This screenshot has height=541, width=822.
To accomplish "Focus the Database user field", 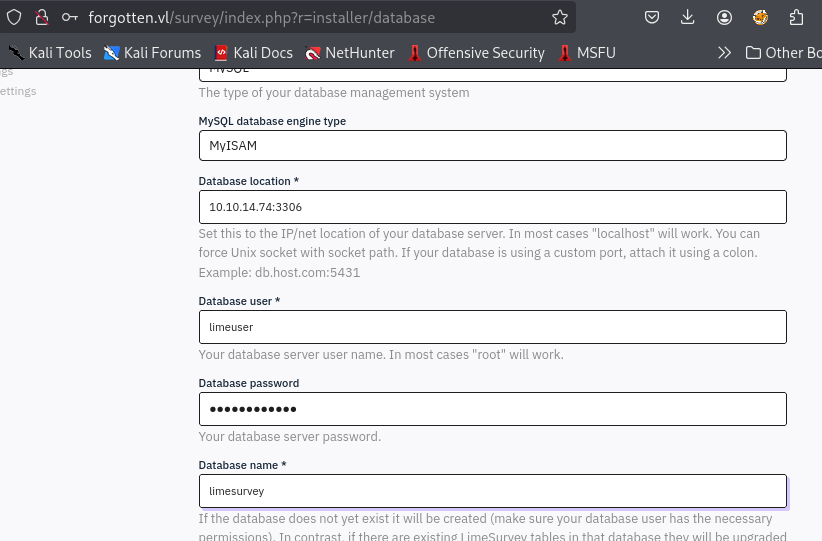I will click(x=492, y=327).
